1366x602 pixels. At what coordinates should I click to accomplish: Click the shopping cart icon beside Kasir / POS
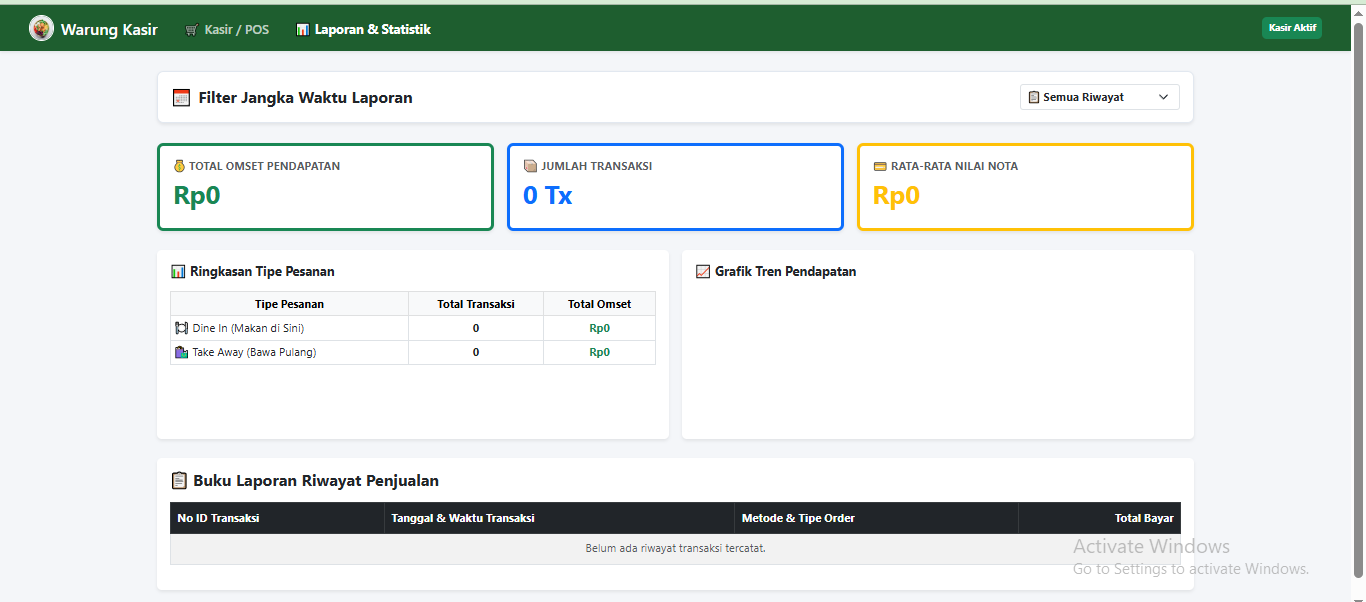[x=192, y=30]
